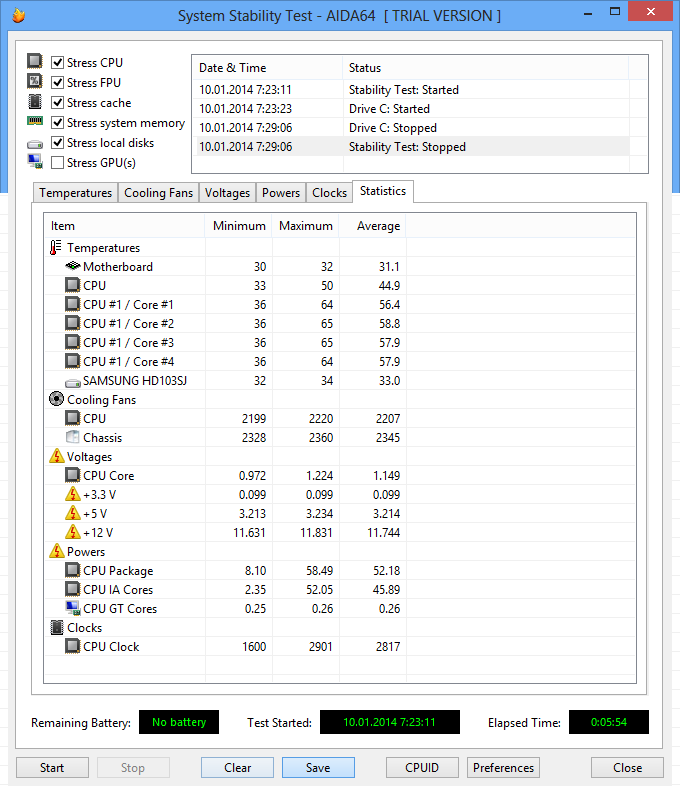Disable the Stress local disks option
This screenshot has height=794, width=680.
point(58,143)
